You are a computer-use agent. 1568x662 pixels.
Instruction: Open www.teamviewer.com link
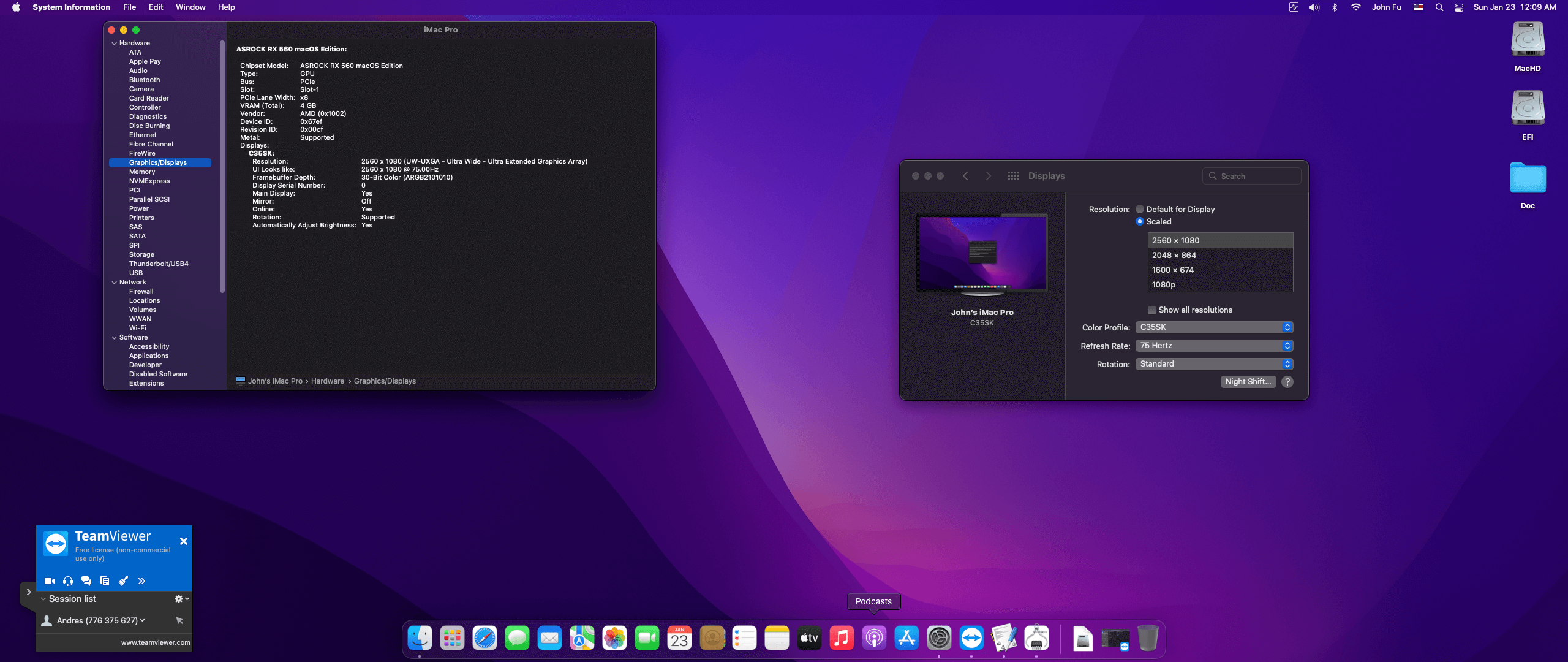coord(156,642)
